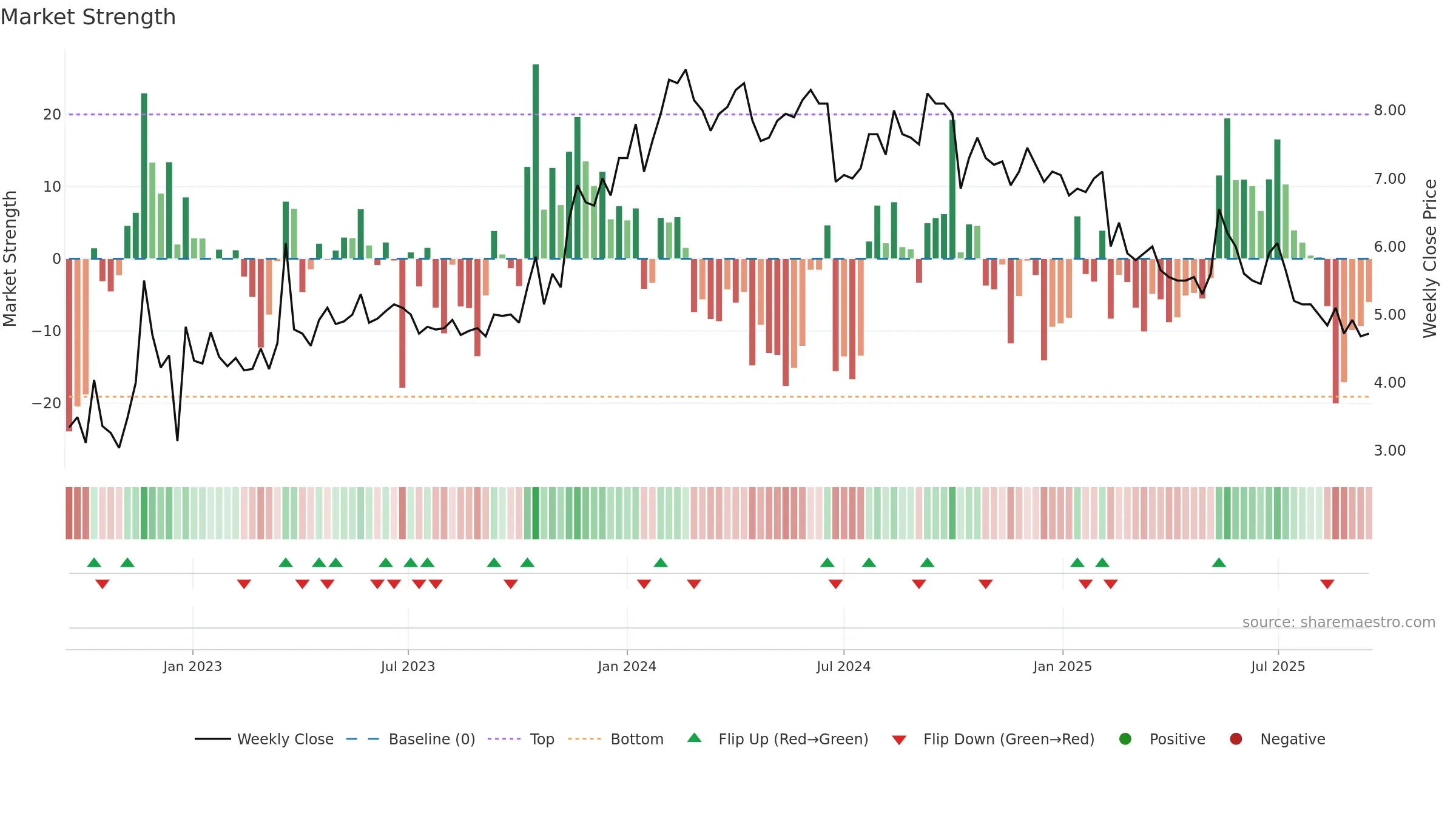
Task: Click the black Weekly Close line sample in the legend
Action: point(213,739)
